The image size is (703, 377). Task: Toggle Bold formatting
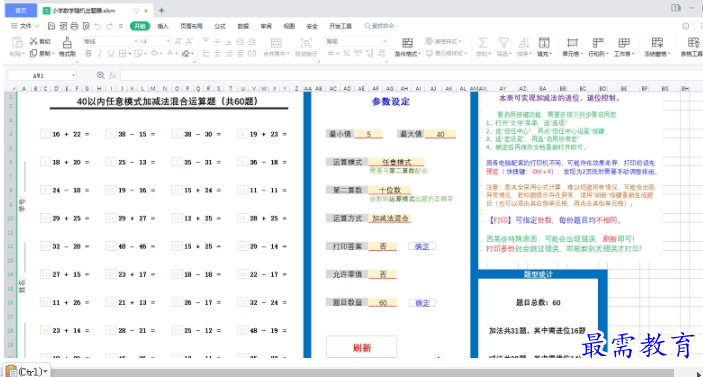(88, 53)
